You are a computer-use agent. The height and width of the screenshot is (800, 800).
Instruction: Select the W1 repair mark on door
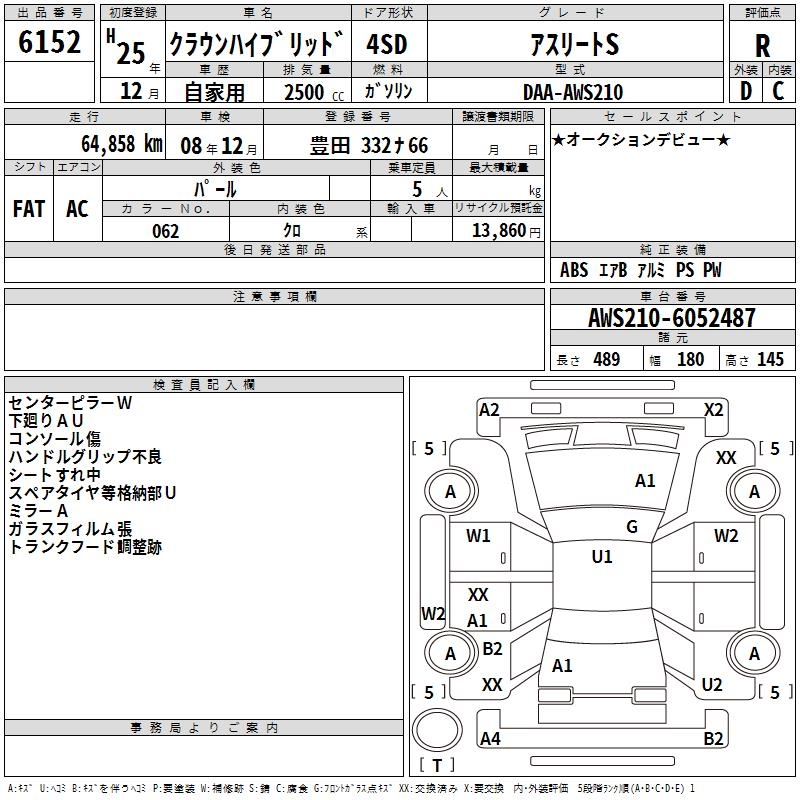(479, 535)
